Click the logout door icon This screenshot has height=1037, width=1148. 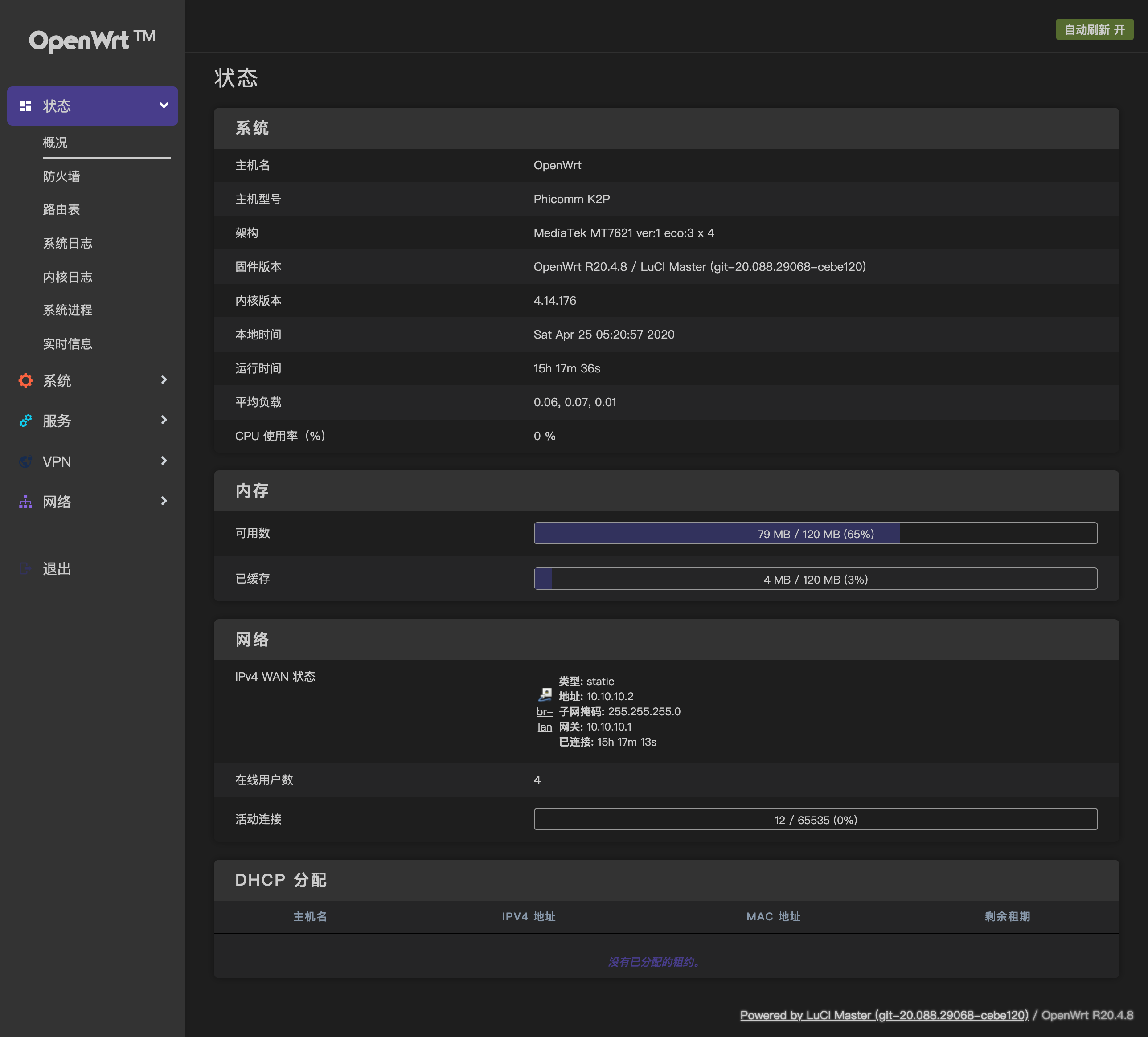[x=26, y=568]
